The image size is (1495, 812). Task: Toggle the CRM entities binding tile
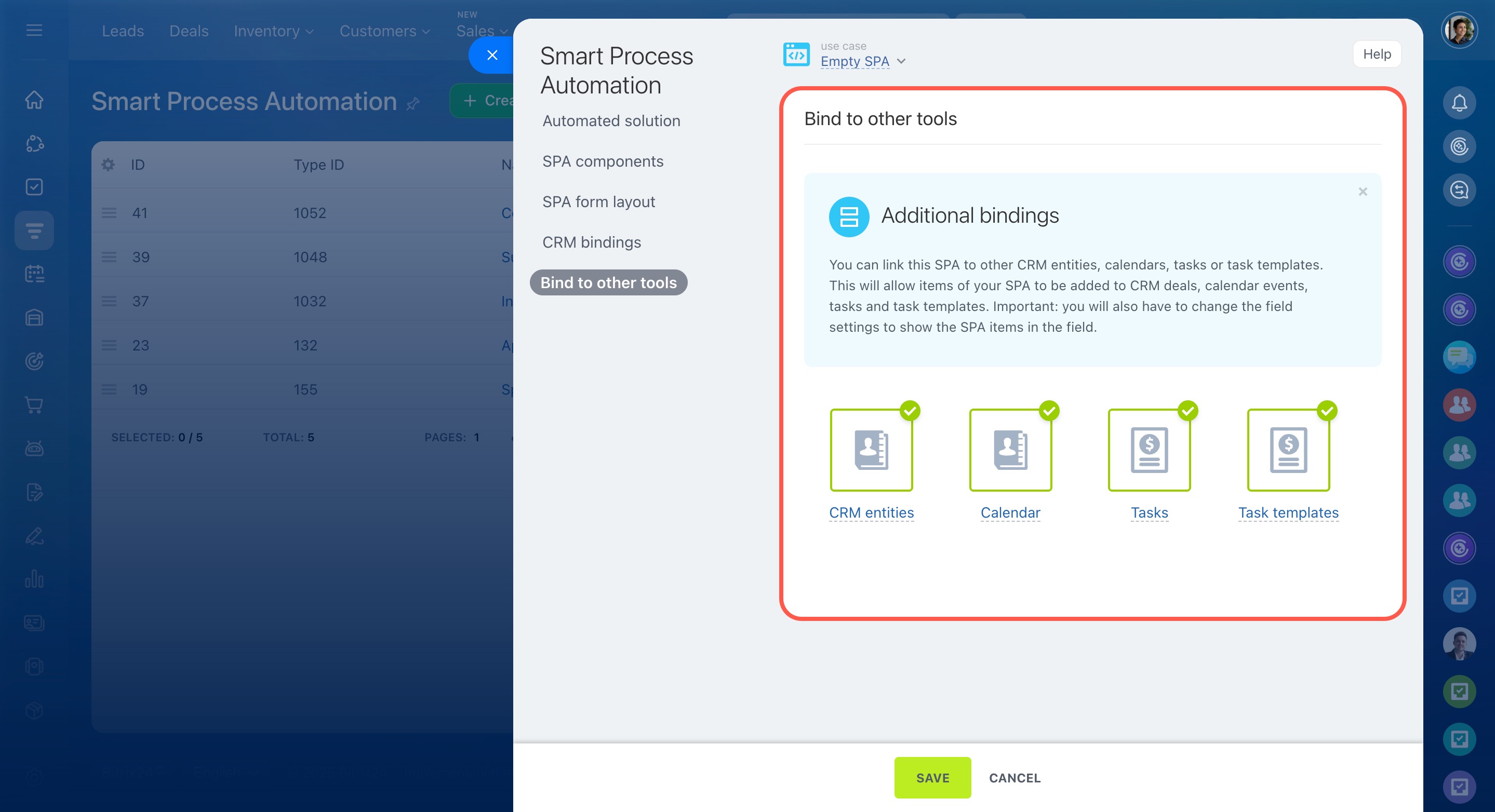pyautogui.click(x=871, y=450)
